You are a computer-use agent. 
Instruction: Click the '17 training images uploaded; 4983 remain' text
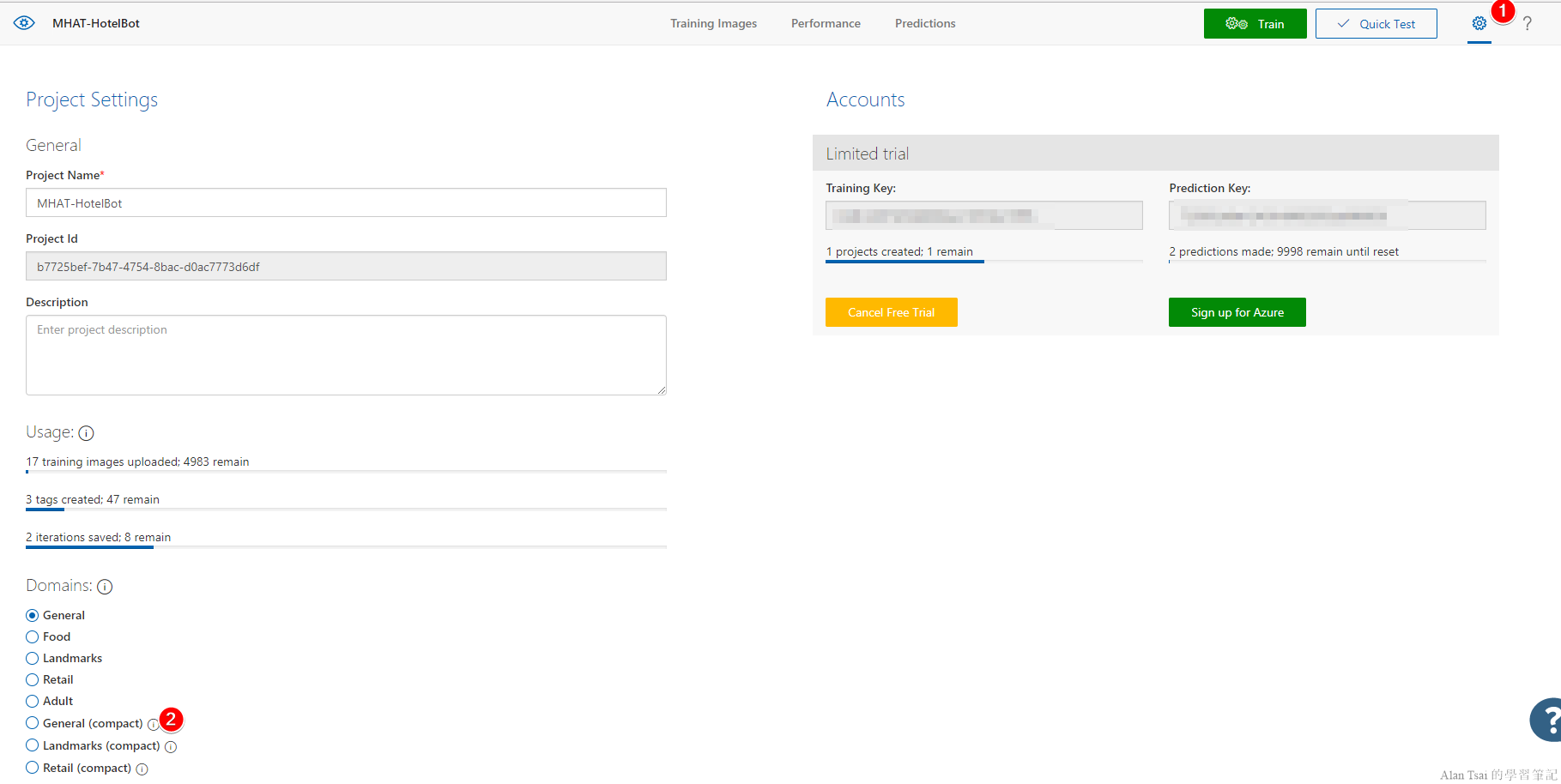pos(137,461)
